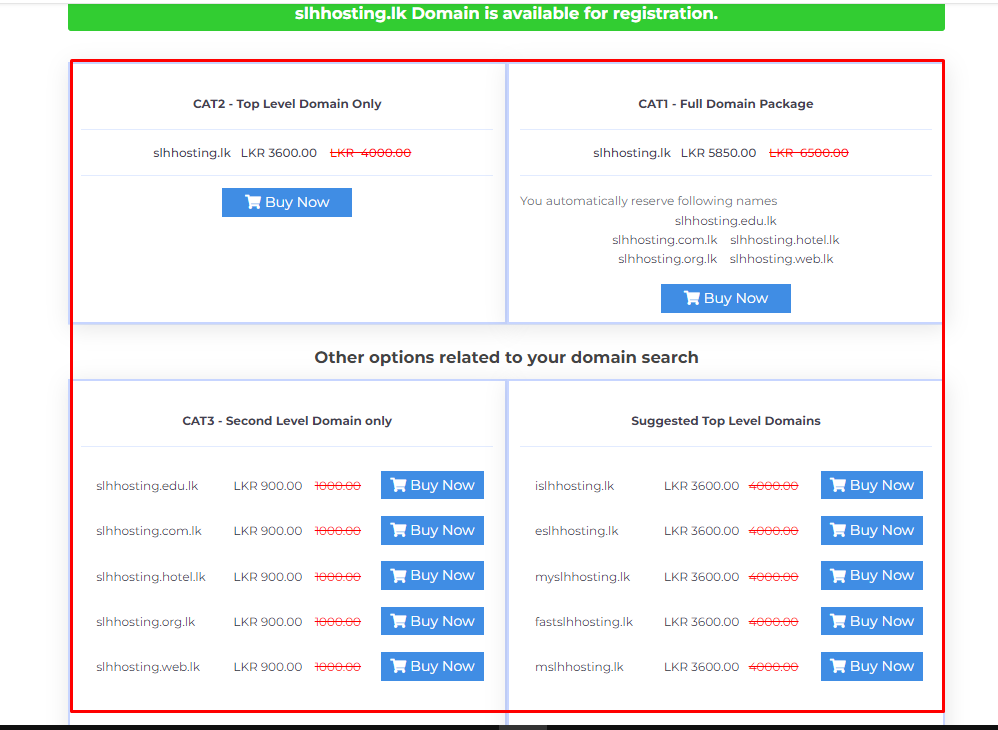
Task: Select the CAT3 - Second Level Domain only heading
Action: [287, 421]
